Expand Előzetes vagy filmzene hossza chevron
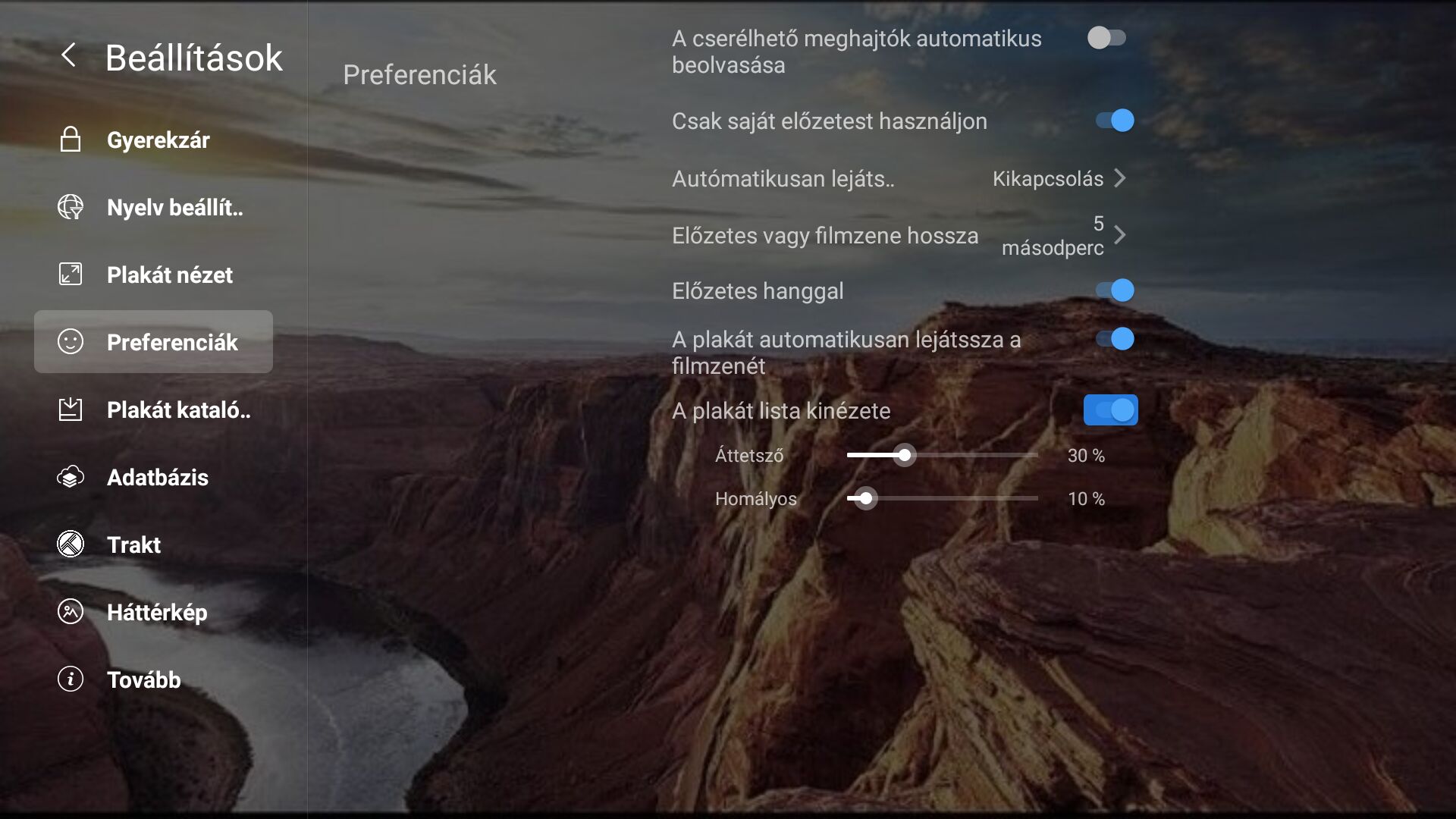Image resolution: width=1456 pixels, height=819 pixels. coord(1120,235)
